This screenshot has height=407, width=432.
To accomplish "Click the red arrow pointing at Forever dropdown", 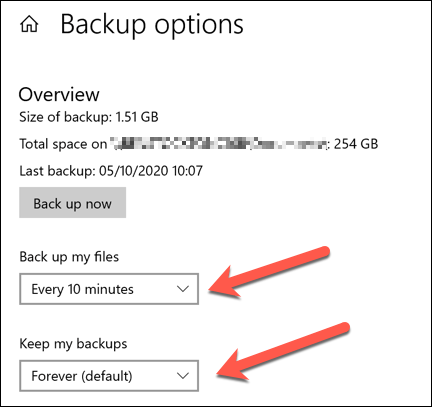I will click(x=283, y=352).
